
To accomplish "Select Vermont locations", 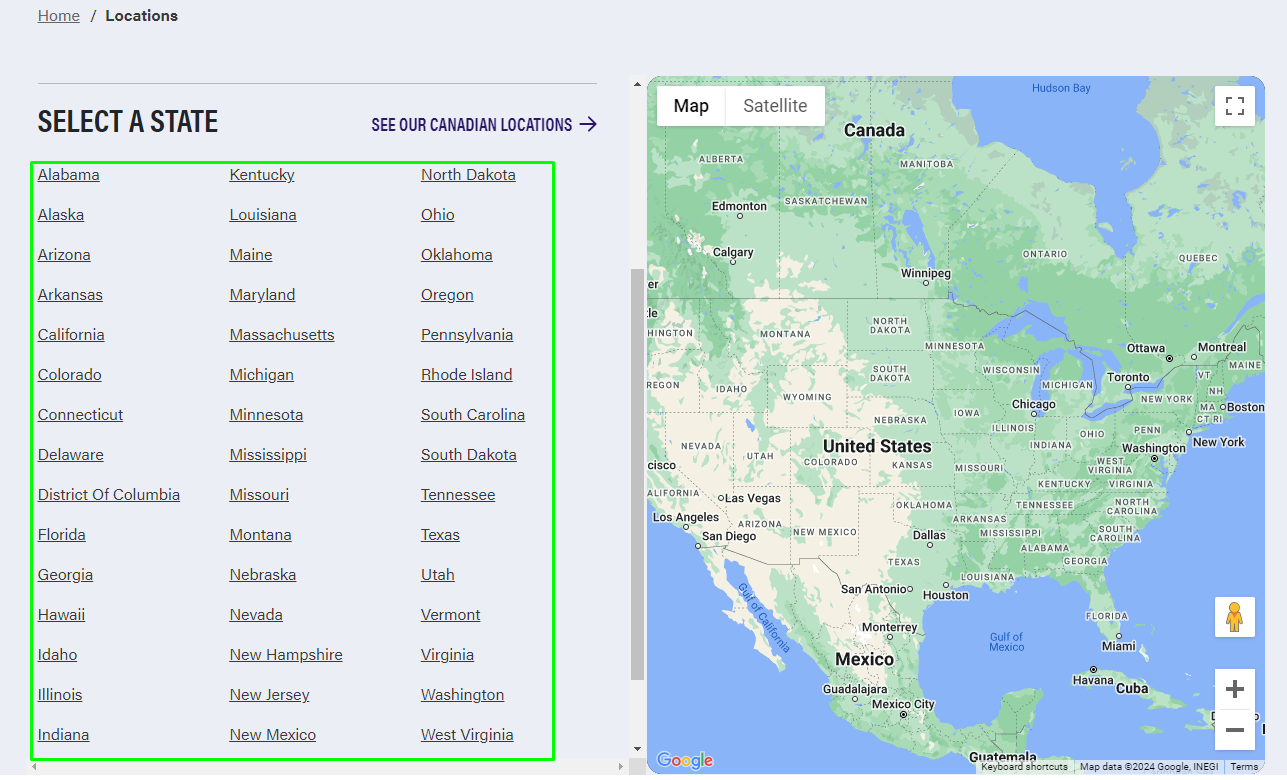I will (x=451, y=615).
